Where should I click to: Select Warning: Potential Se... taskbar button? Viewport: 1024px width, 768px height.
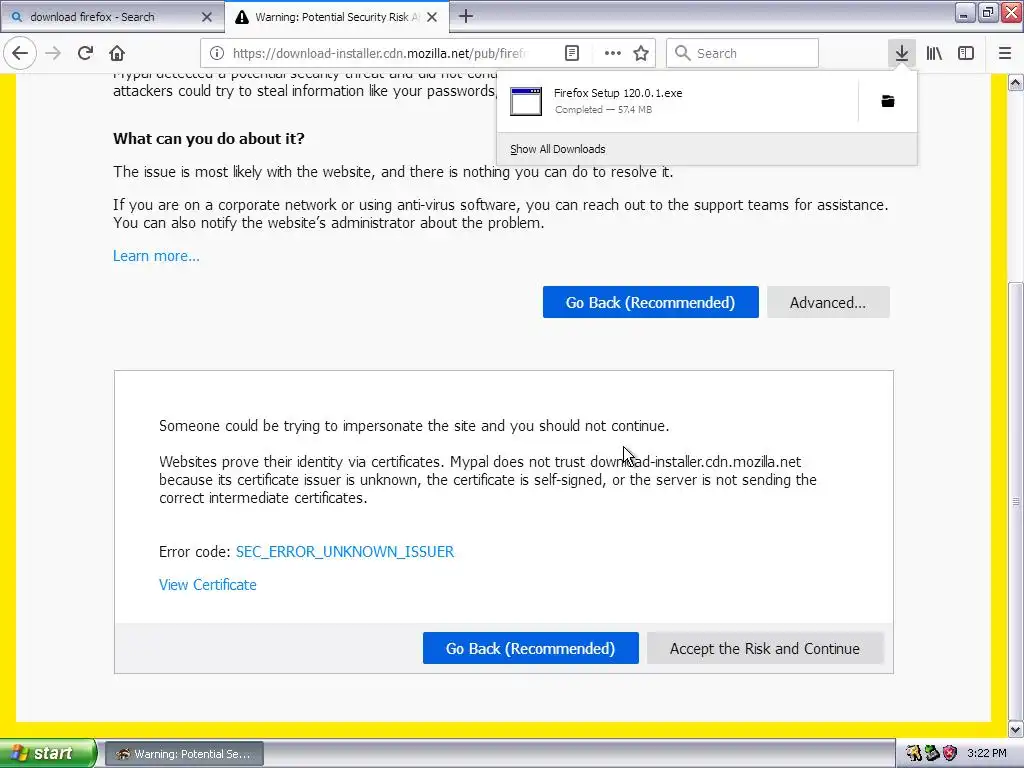[x=184, y=754]
